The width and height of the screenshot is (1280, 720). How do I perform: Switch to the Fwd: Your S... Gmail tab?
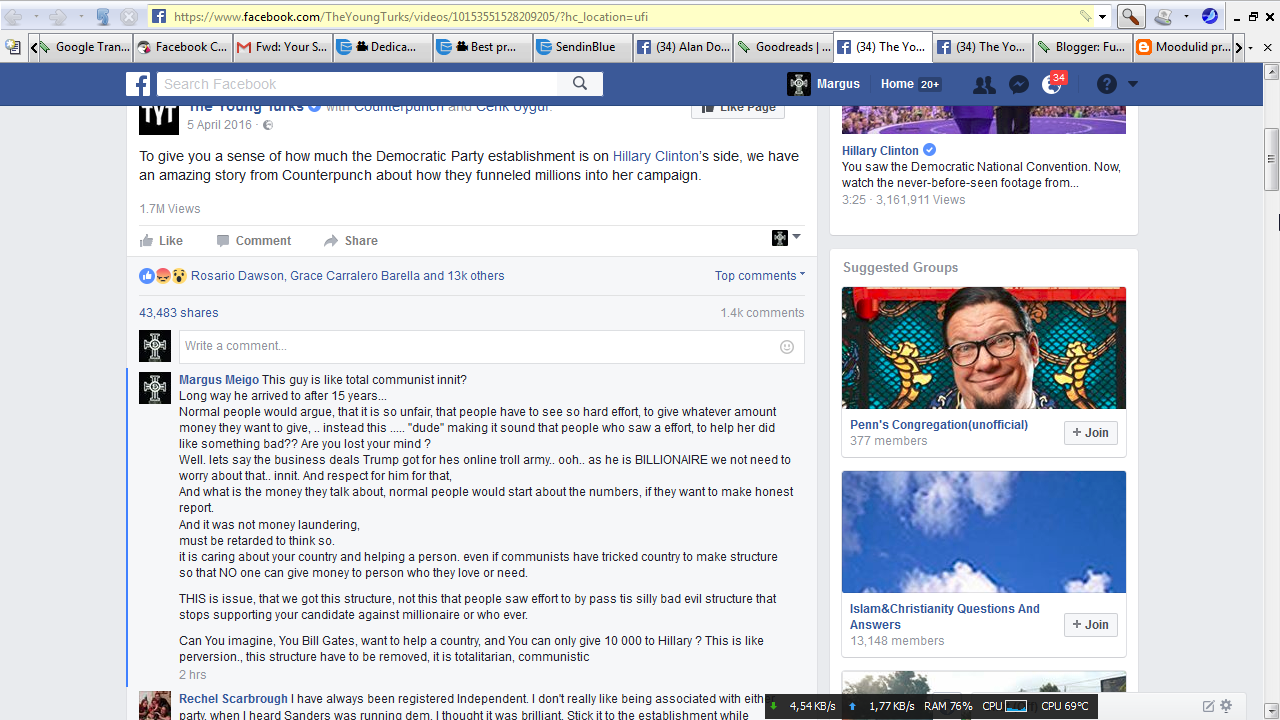(283, 47)
